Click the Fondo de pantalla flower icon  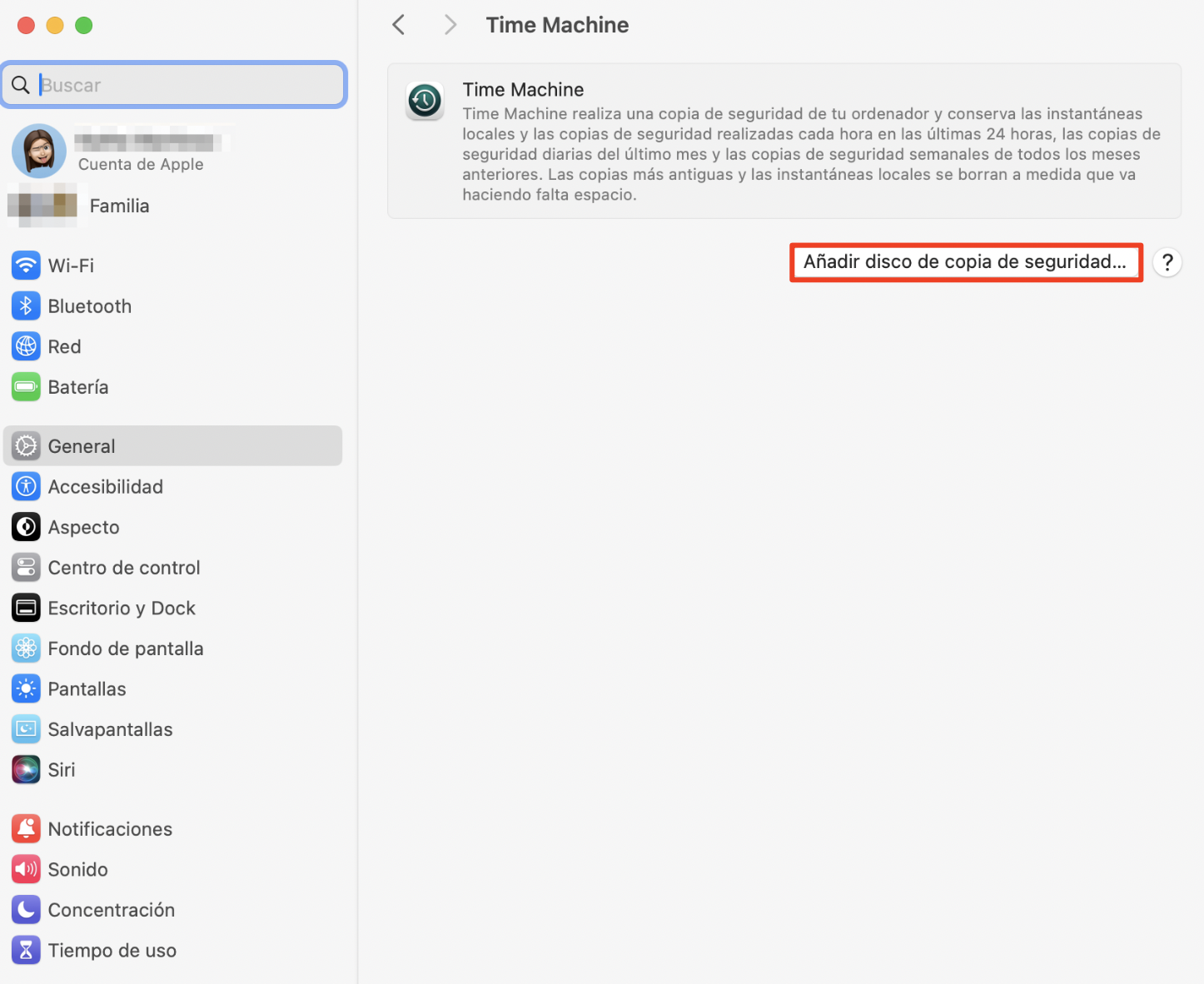pyautogui.click(x=26, y=649)
